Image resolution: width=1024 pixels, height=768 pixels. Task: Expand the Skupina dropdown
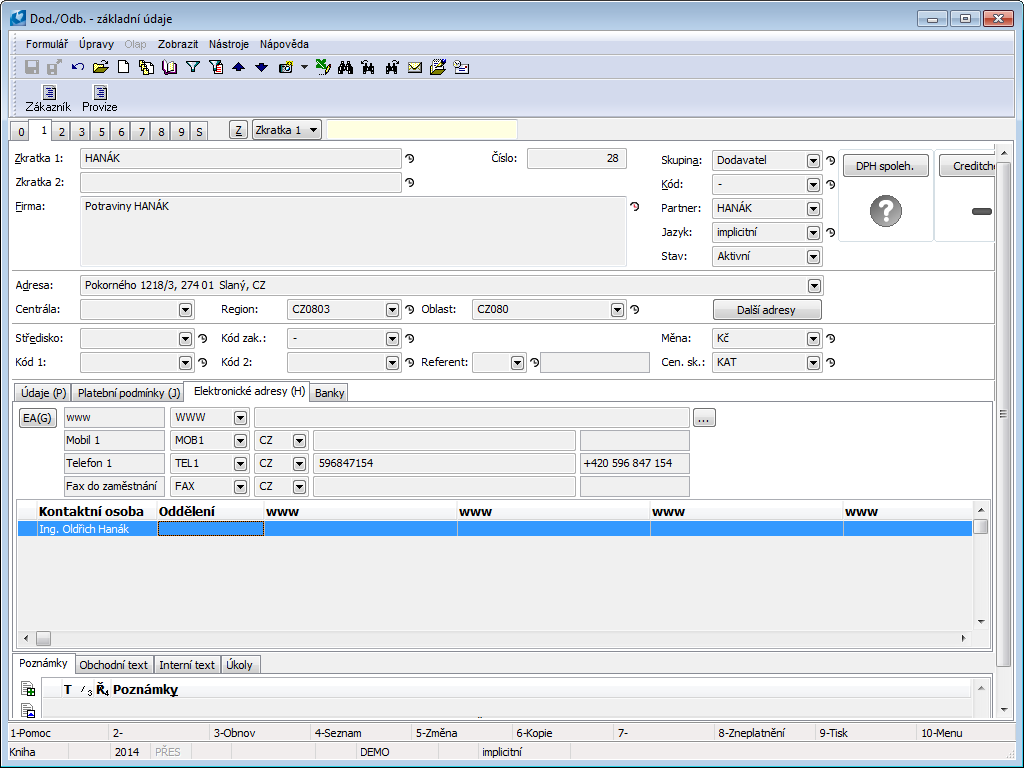click(813, 161)
